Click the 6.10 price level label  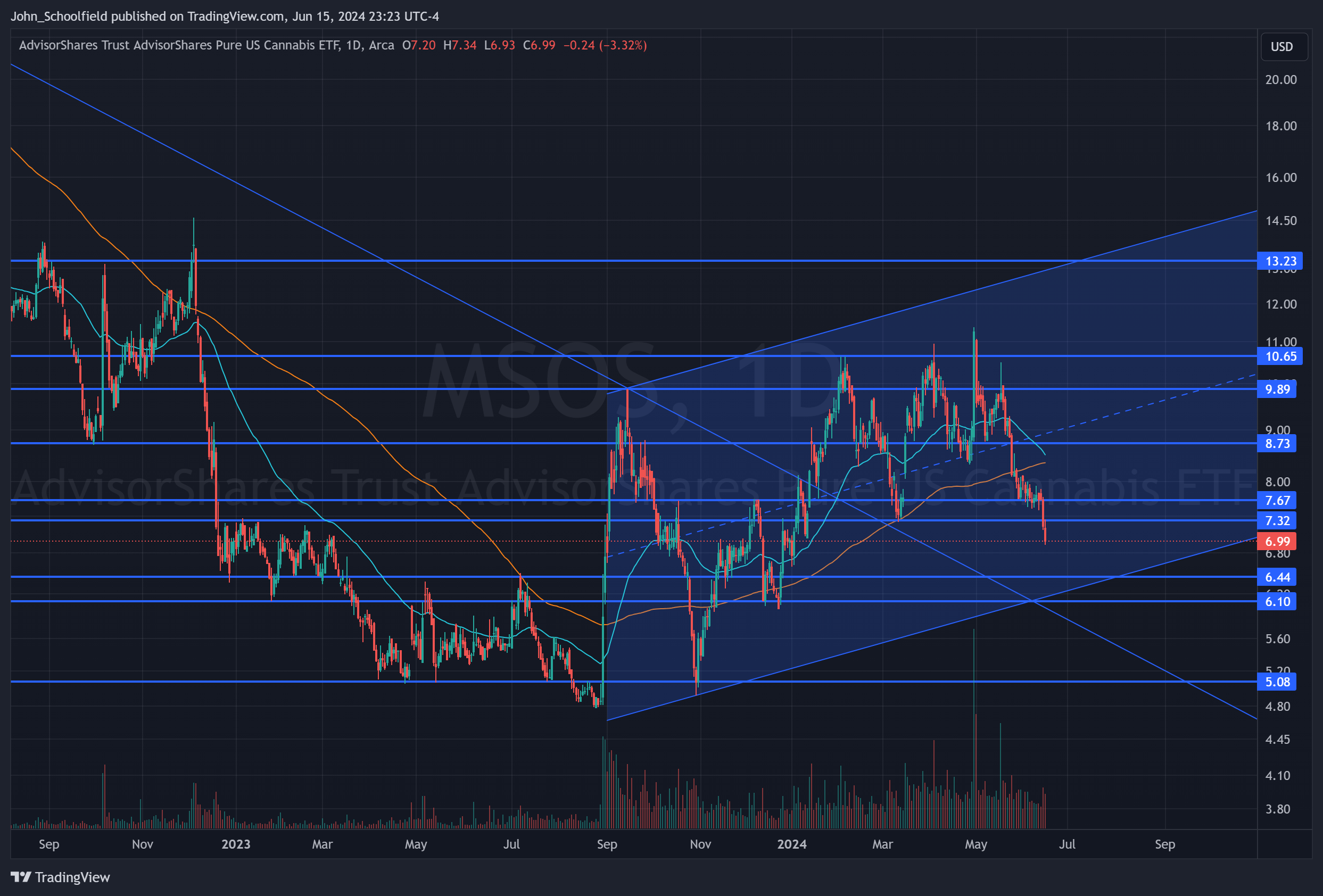point(1276,602)
